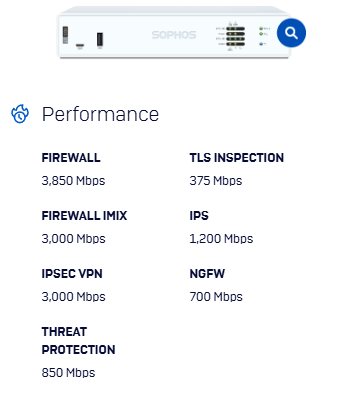Click the SOPHOS logo on the device
Image resolution: width=363 pixels, height=414 pixels.
[174, 35]
